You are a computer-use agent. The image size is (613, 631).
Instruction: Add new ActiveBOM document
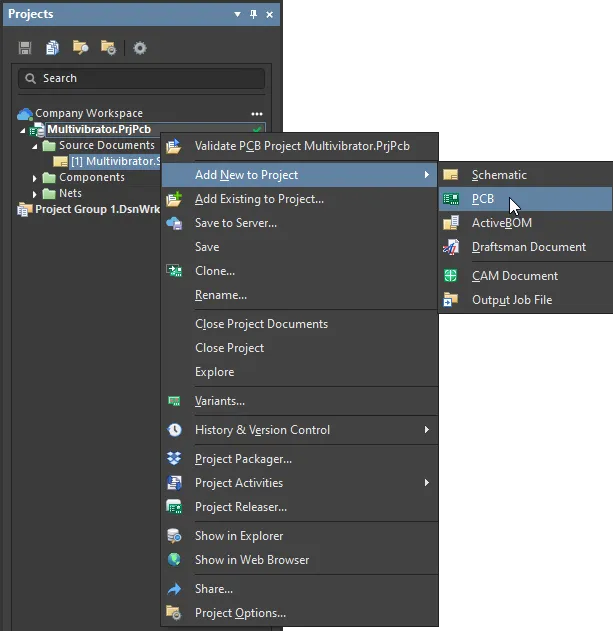tap(526, 223)
